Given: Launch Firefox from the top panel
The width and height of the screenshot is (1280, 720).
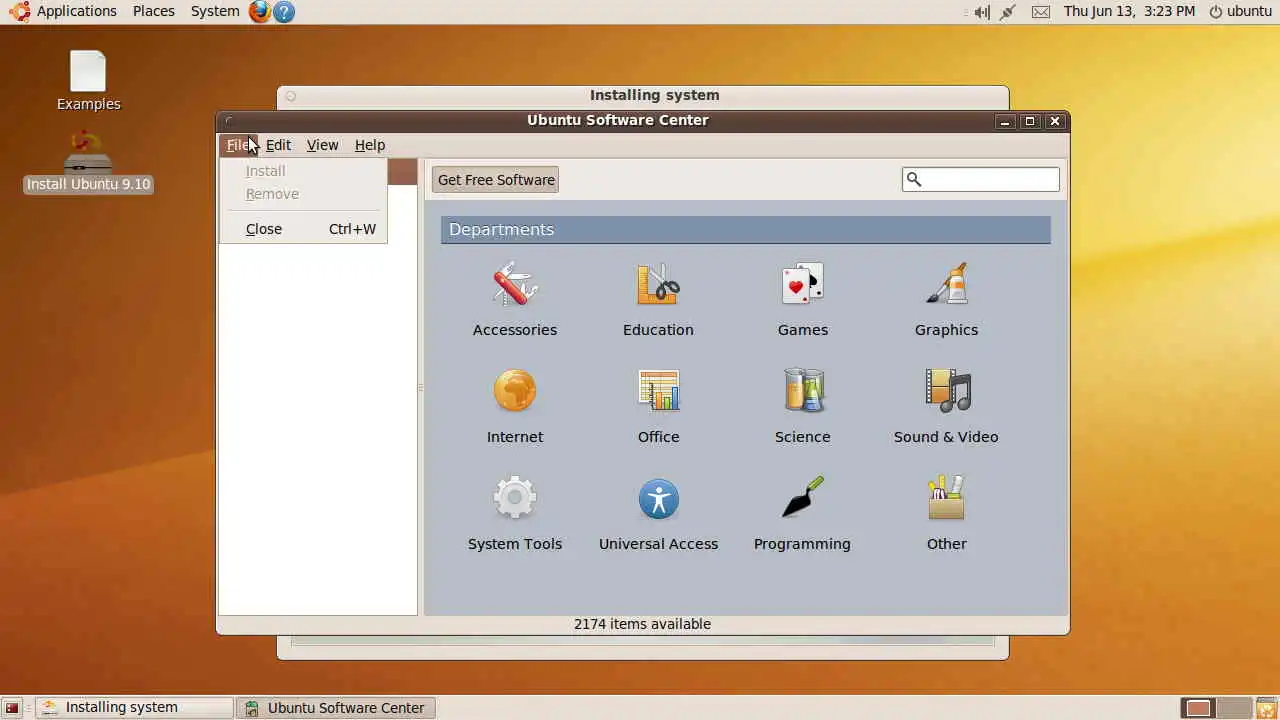Looking at the screenshot, I should pos(260,12).
